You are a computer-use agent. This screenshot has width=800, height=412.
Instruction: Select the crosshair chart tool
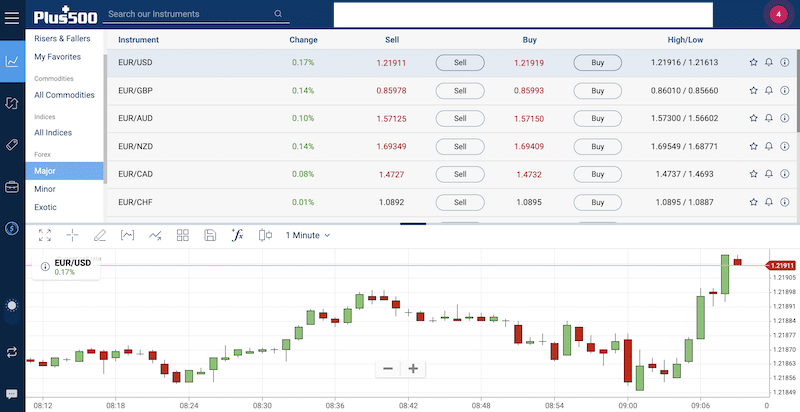(72, 235)
